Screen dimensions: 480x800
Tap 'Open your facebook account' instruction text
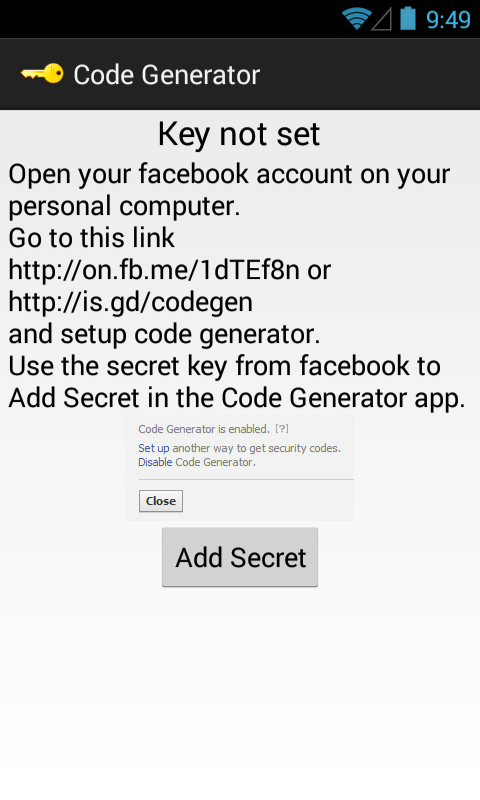[x=230, y=190]
